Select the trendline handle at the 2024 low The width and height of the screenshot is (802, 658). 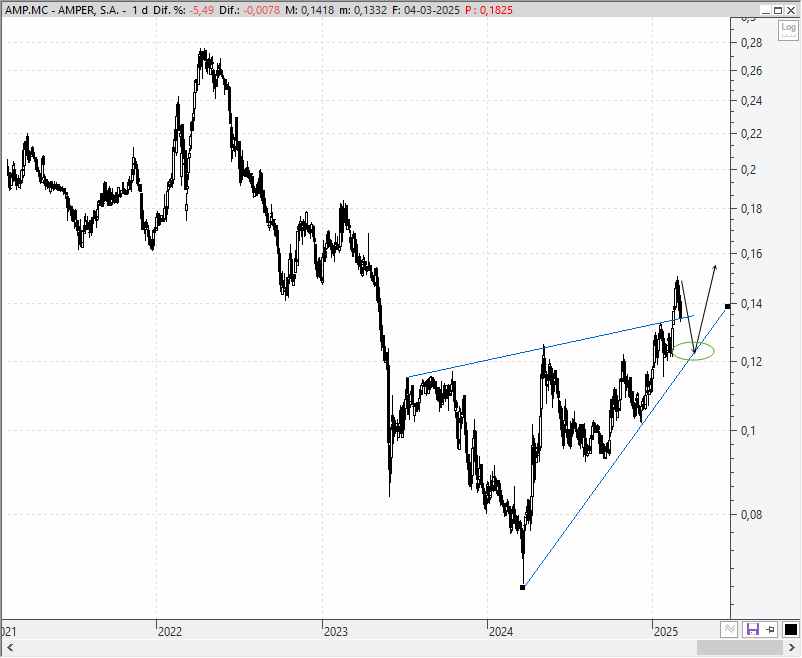(522, 587)
